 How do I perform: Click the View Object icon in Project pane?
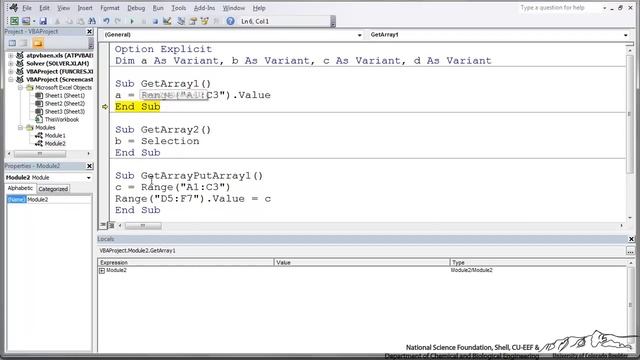tap(24, 43)
